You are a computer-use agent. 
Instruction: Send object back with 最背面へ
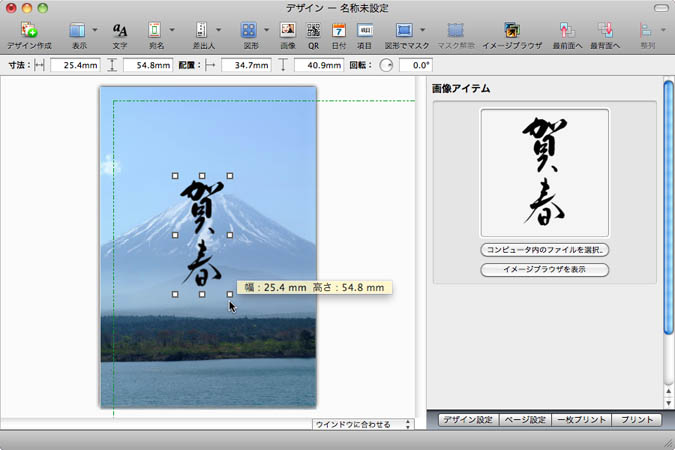(x=604, y=31)
